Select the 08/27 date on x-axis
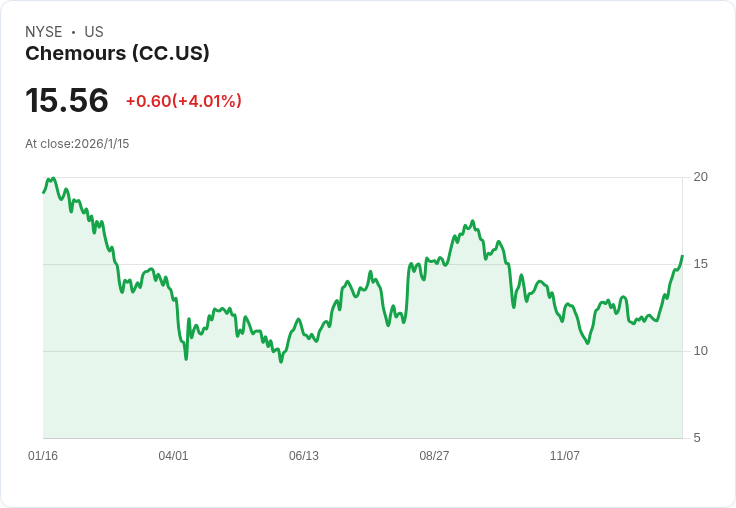The image size is (736, 508). coord(434,455)
